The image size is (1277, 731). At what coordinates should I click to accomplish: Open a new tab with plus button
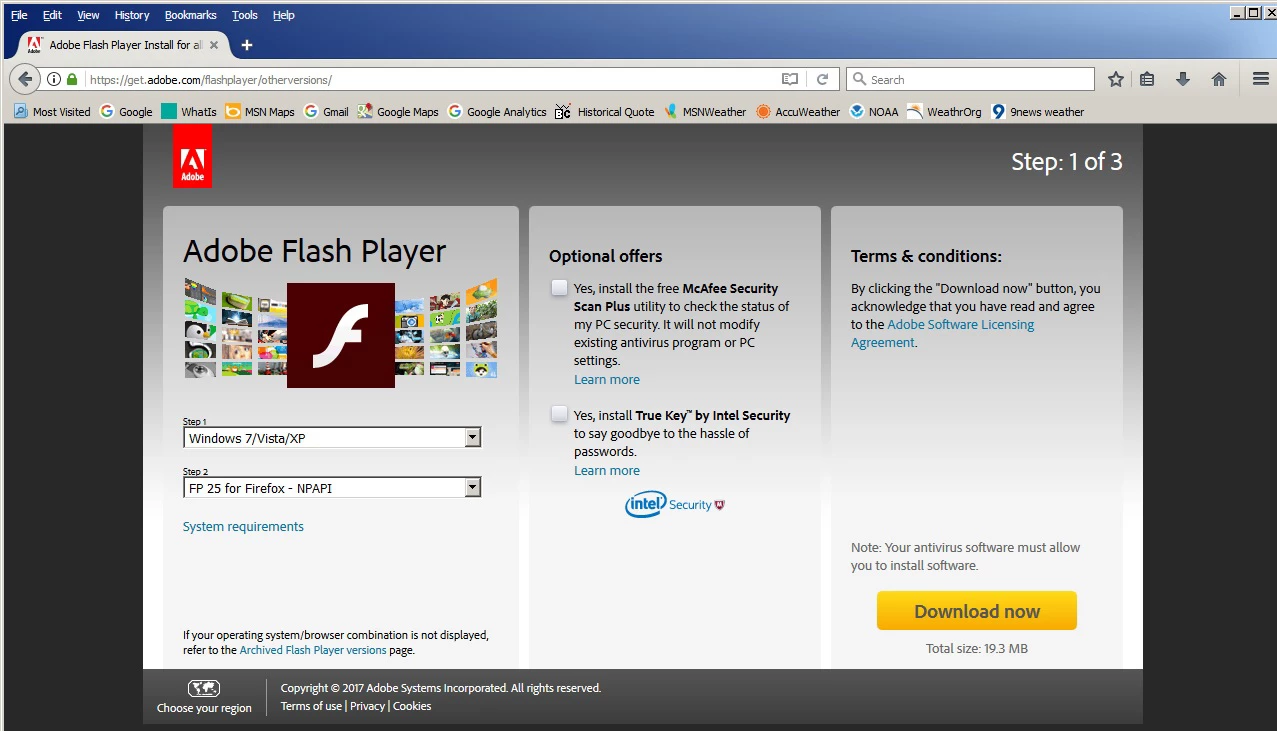click(x=247, y=45)
